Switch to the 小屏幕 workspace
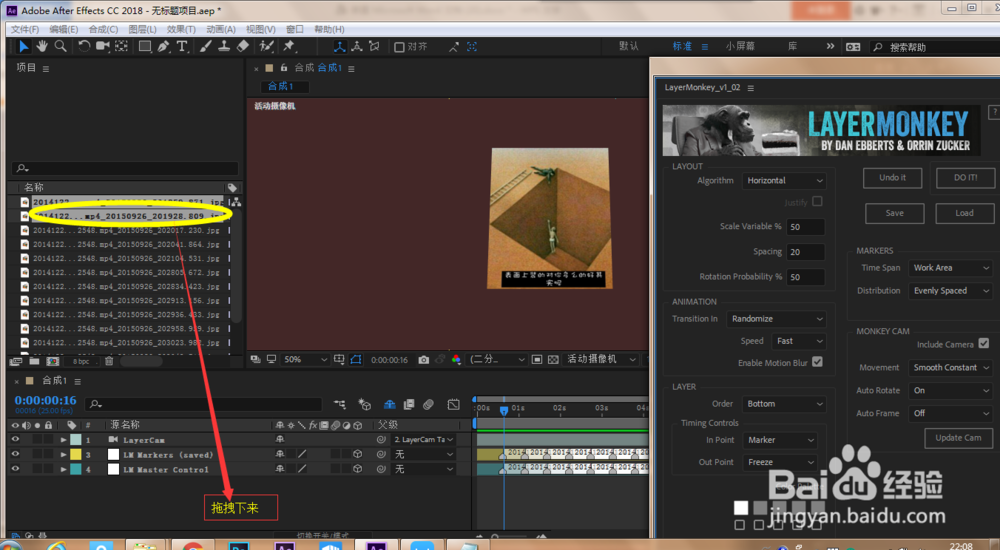The height and width of the screenshot is (550, 1000). [x=740, y=47]
